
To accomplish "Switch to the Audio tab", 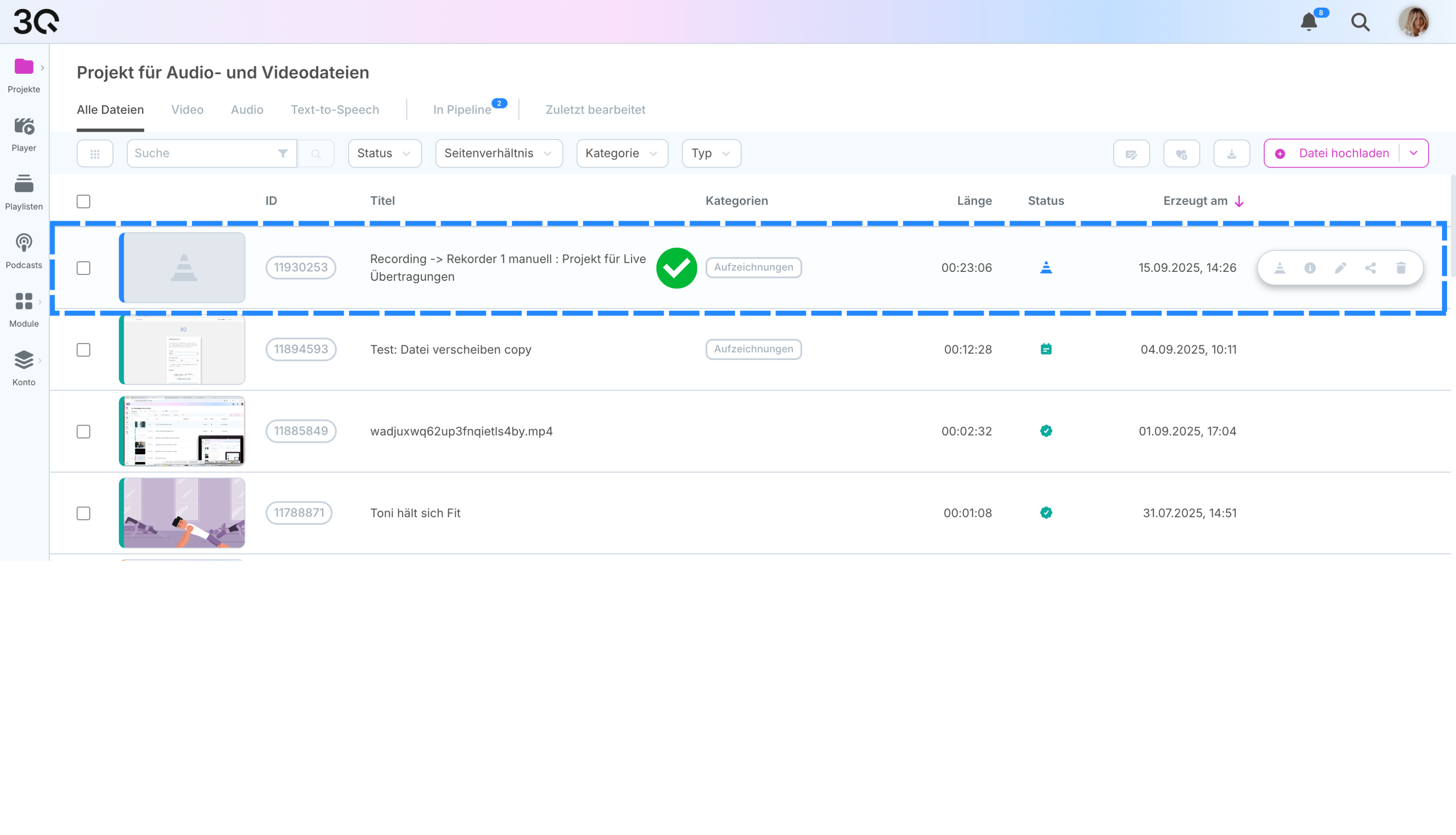I will click(247, 110).
